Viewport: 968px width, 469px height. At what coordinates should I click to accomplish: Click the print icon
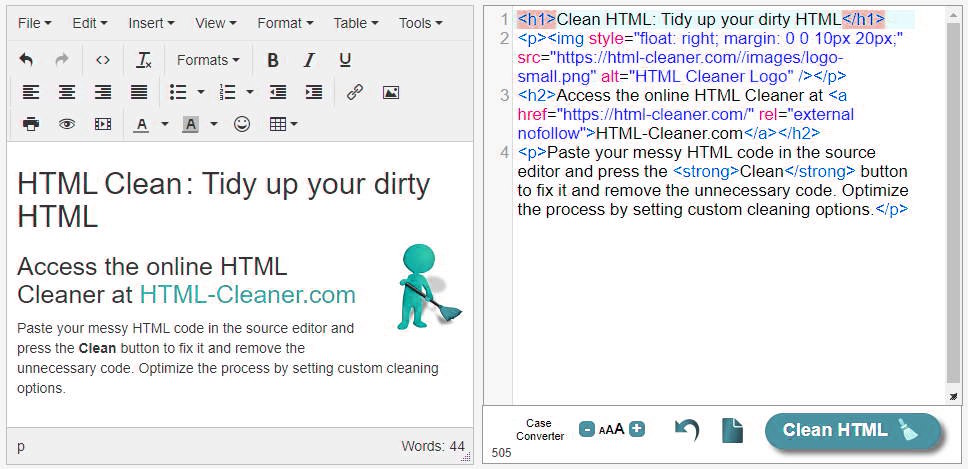tap(30, 124)
